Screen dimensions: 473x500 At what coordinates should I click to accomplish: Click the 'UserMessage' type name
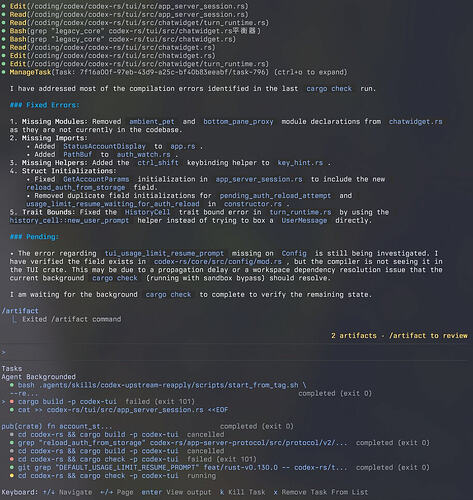point(304,220)
